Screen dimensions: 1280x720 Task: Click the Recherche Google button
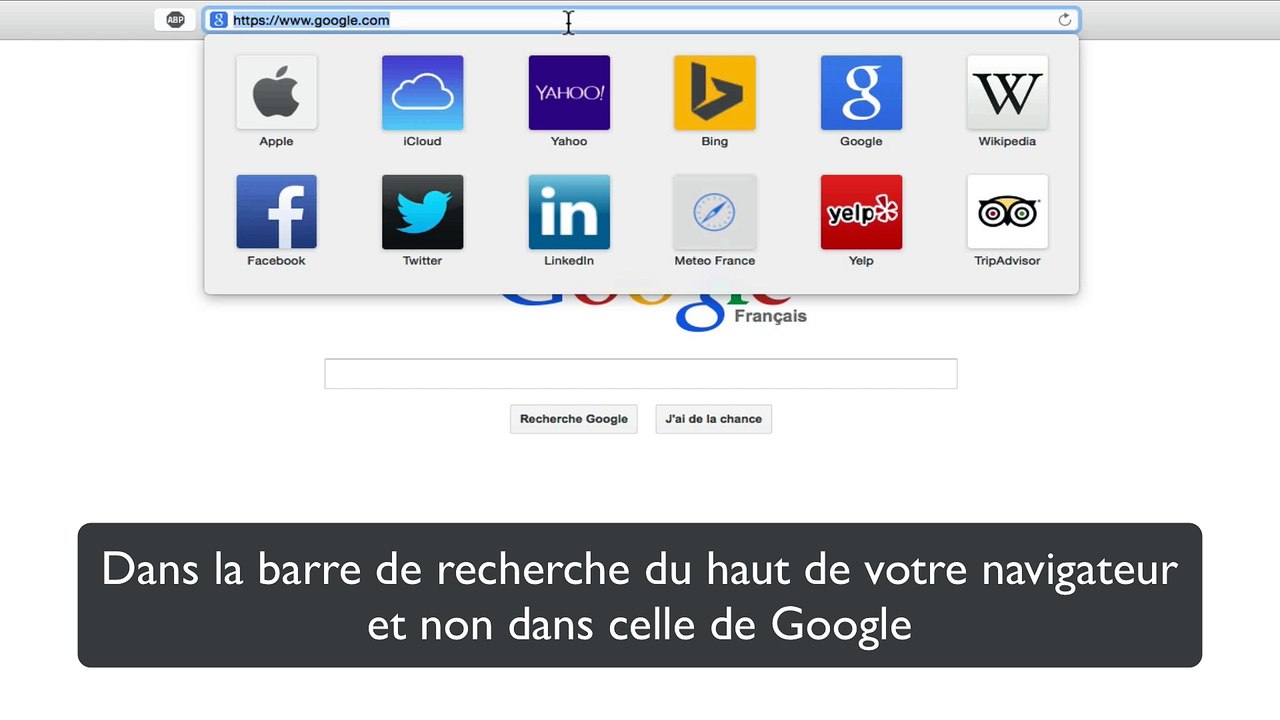coord(574,419)
